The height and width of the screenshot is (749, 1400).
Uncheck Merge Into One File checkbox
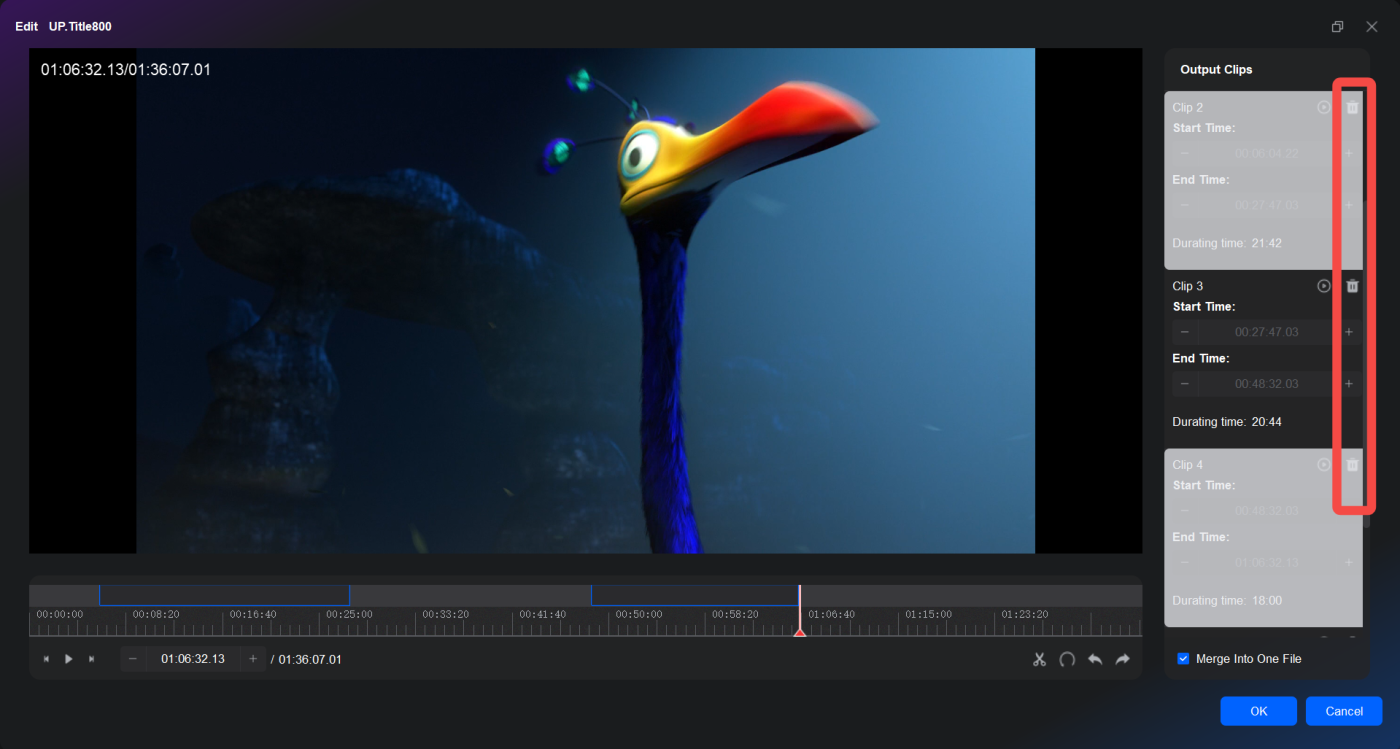[x=1184, y=659]
